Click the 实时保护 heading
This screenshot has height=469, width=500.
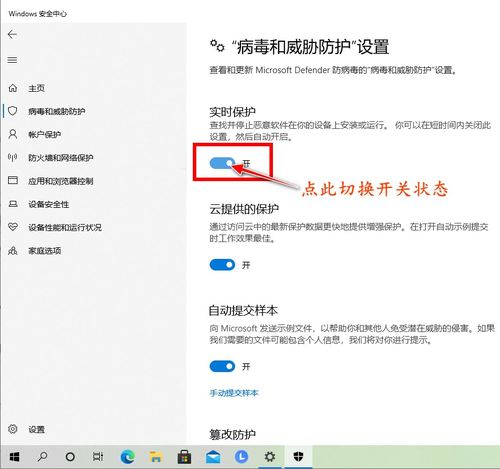(x=232, y=112)
